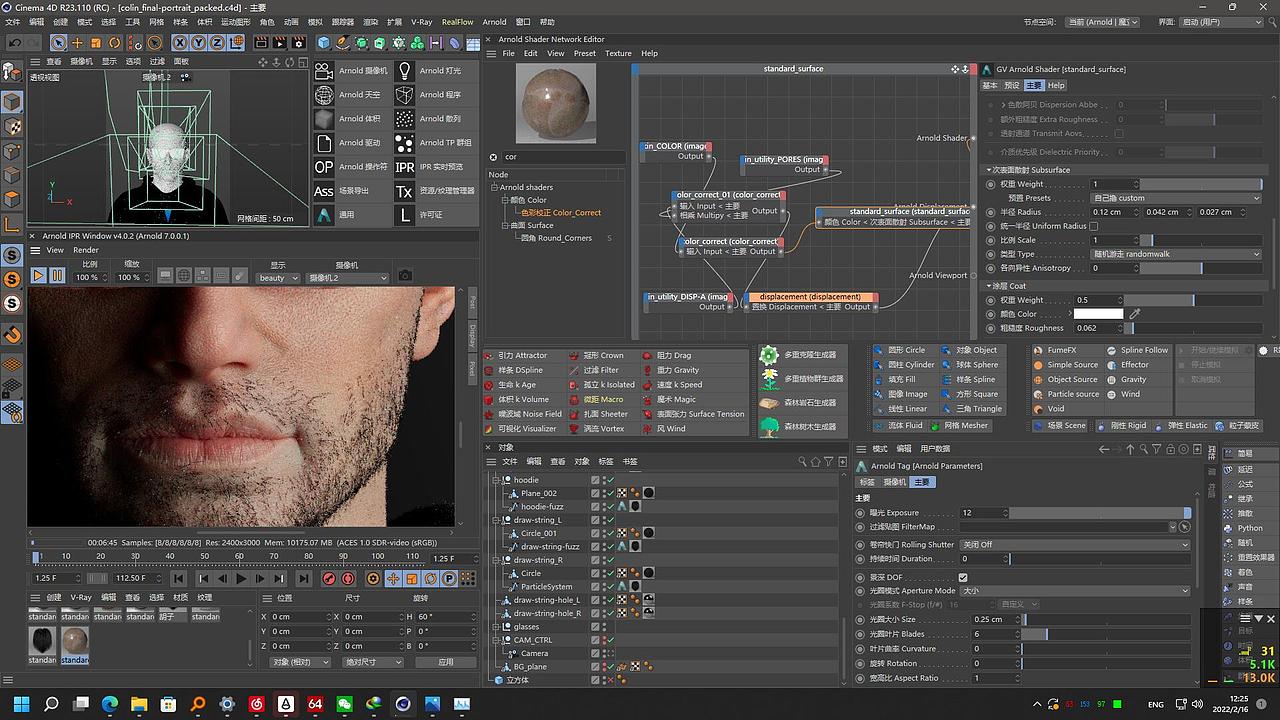Disable the DOF 景深 checkbox
The width and height of the screenshot is (1280, 720).
click(x=963, y=577)
